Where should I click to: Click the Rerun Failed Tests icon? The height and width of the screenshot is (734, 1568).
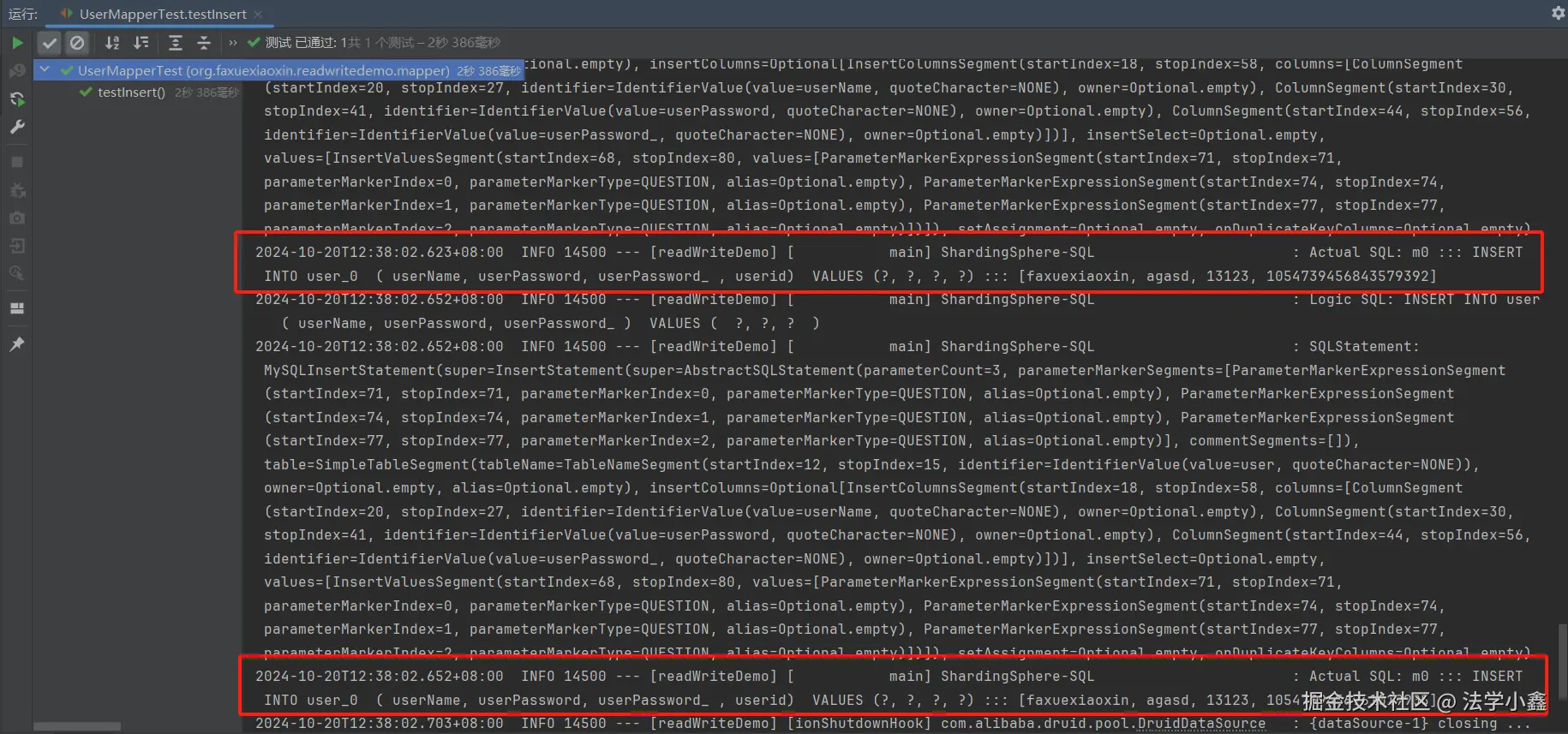(17, 71)
